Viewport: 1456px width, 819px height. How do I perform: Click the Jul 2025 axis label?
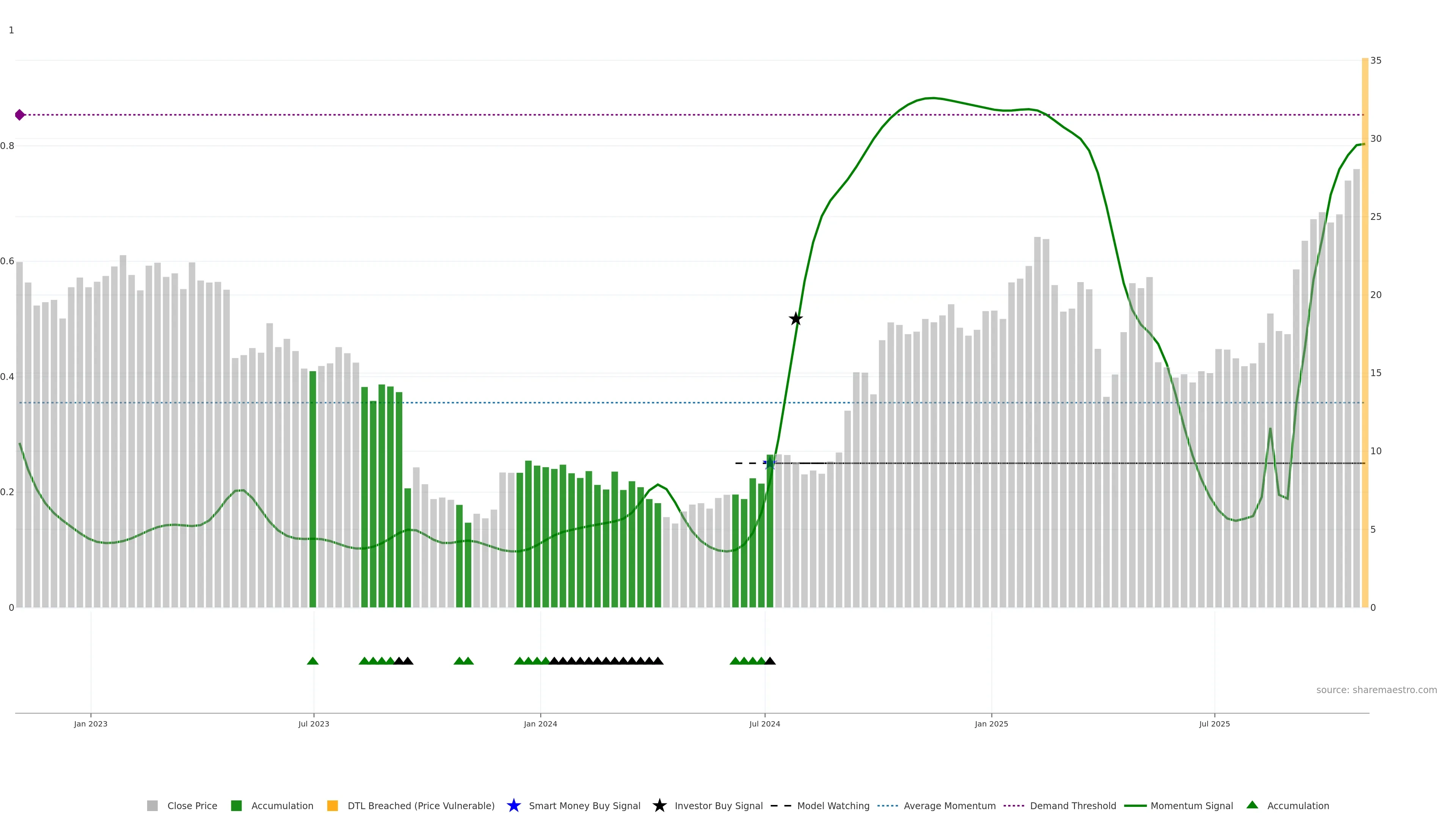pos(1214,723)
